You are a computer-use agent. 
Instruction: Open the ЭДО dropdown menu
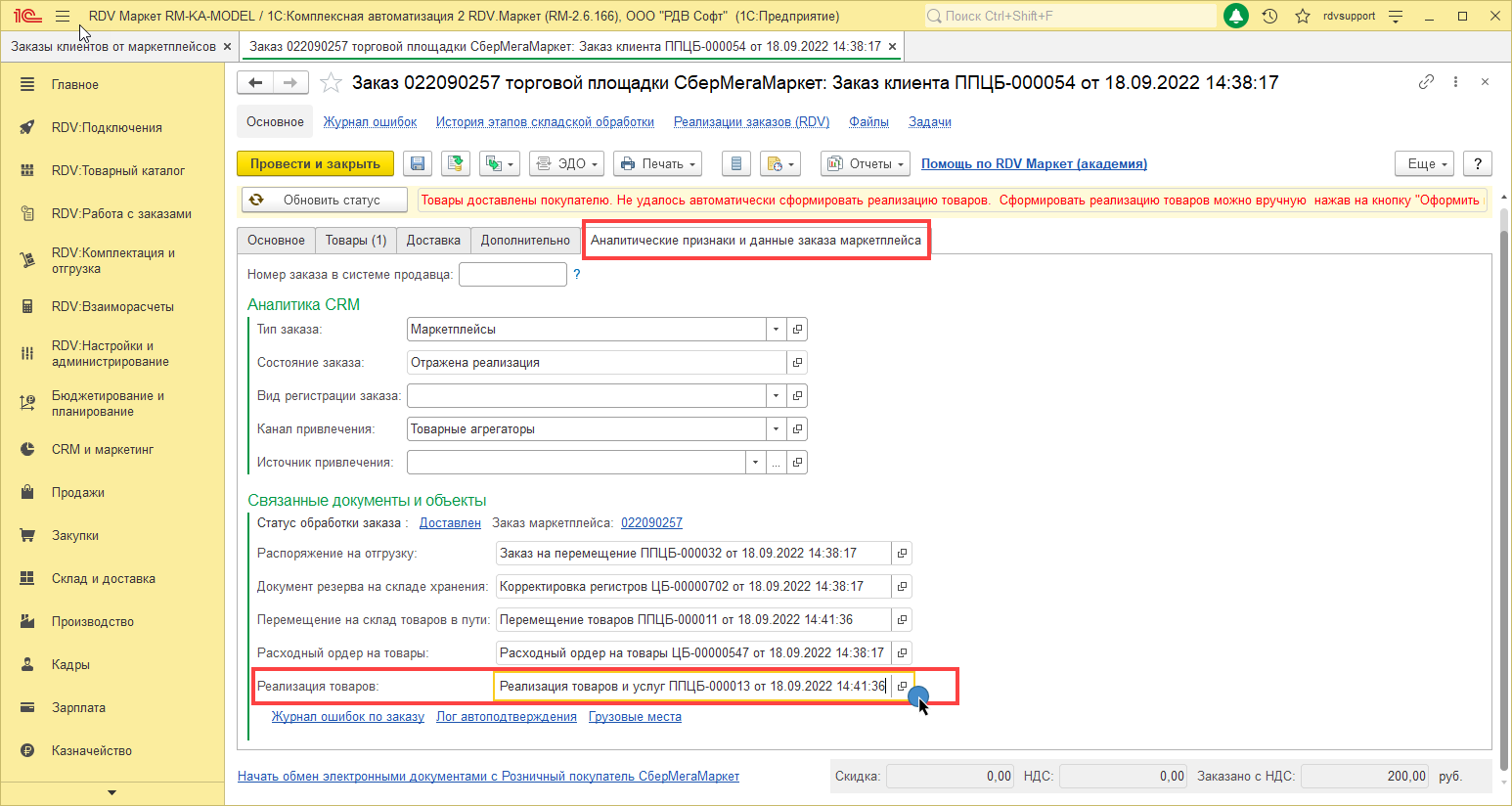(566, 164)
